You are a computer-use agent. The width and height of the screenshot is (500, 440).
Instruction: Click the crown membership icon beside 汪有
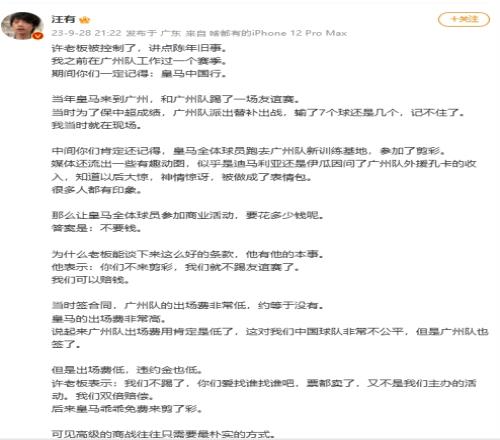[x=85, y=20]
